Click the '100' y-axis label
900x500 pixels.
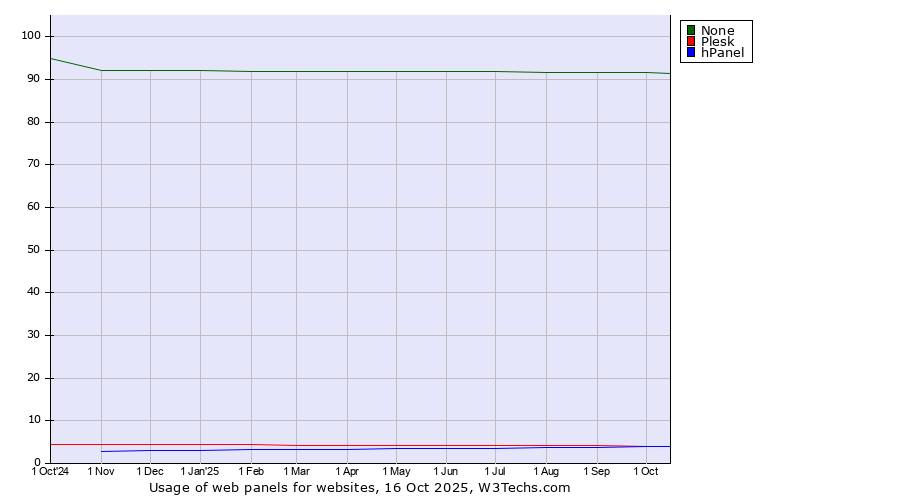point(30,36)
